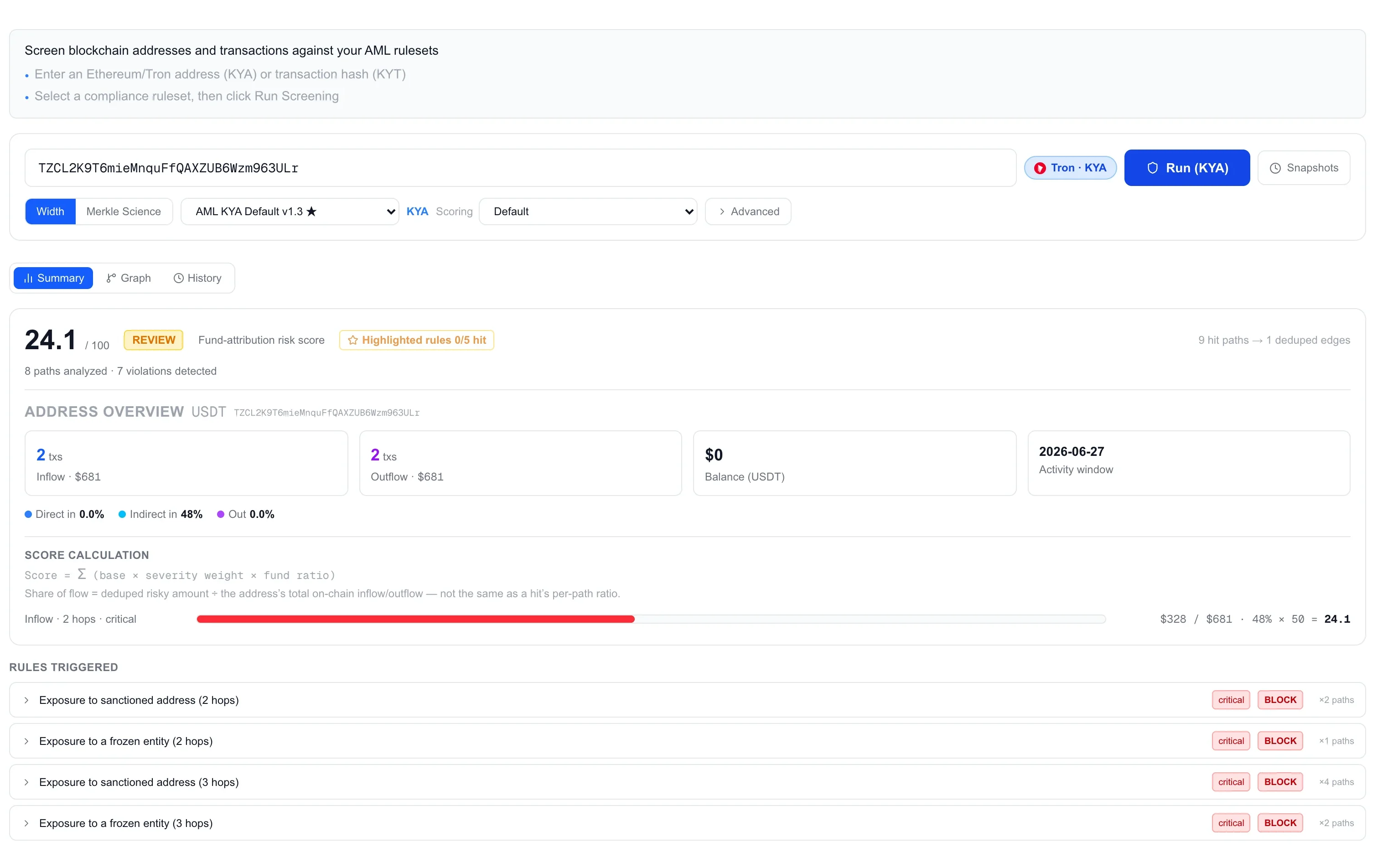
Task: Click the REVIEW status badge
Action: click(x=154, y=340)
